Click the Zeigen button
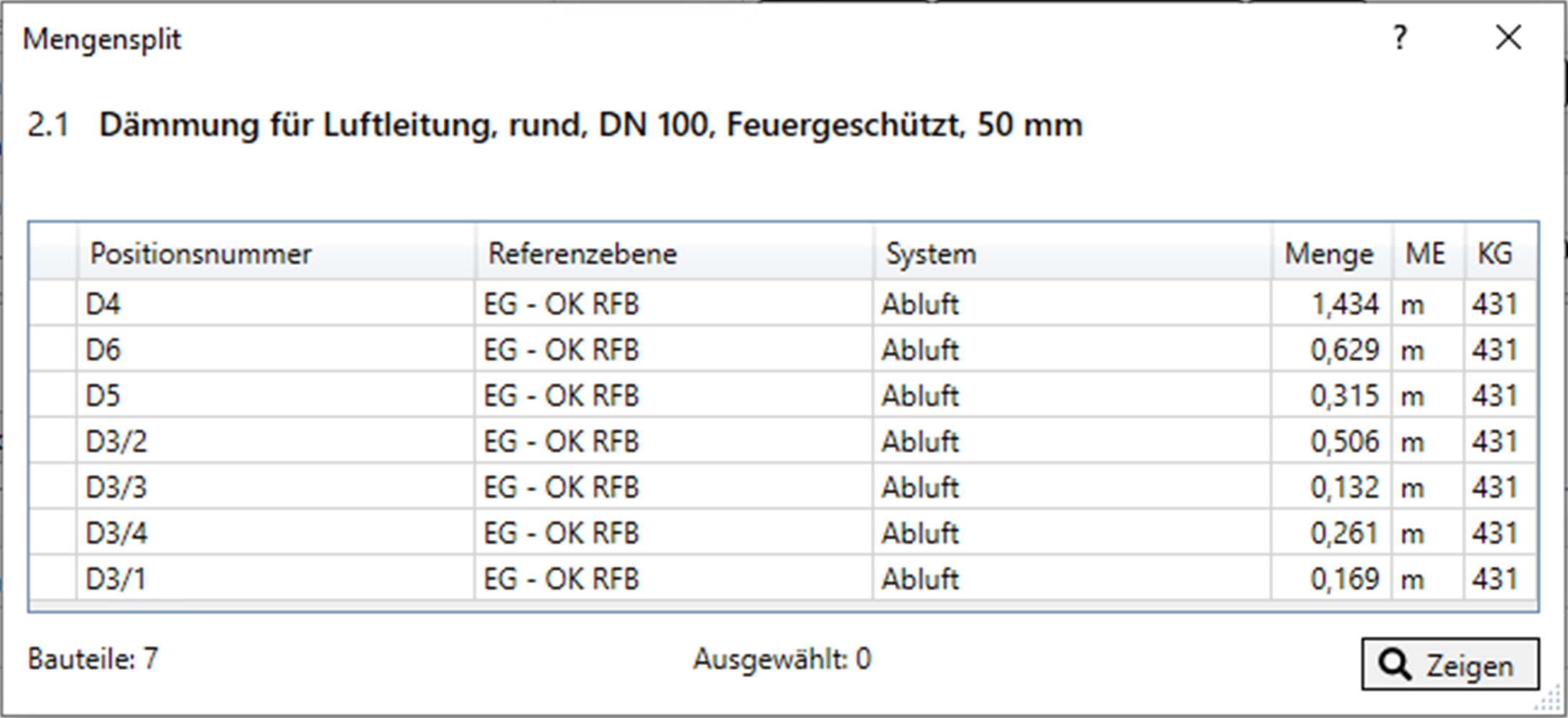The image size is (1568, 718). coord(1449,664)
